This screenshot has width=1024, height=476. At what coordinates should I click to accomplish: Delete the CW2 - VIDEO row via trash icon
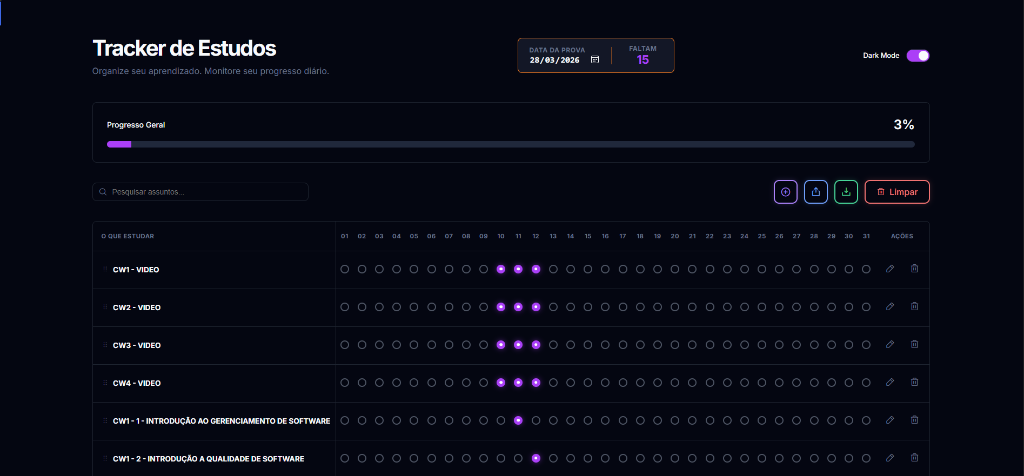click(914, 307)
